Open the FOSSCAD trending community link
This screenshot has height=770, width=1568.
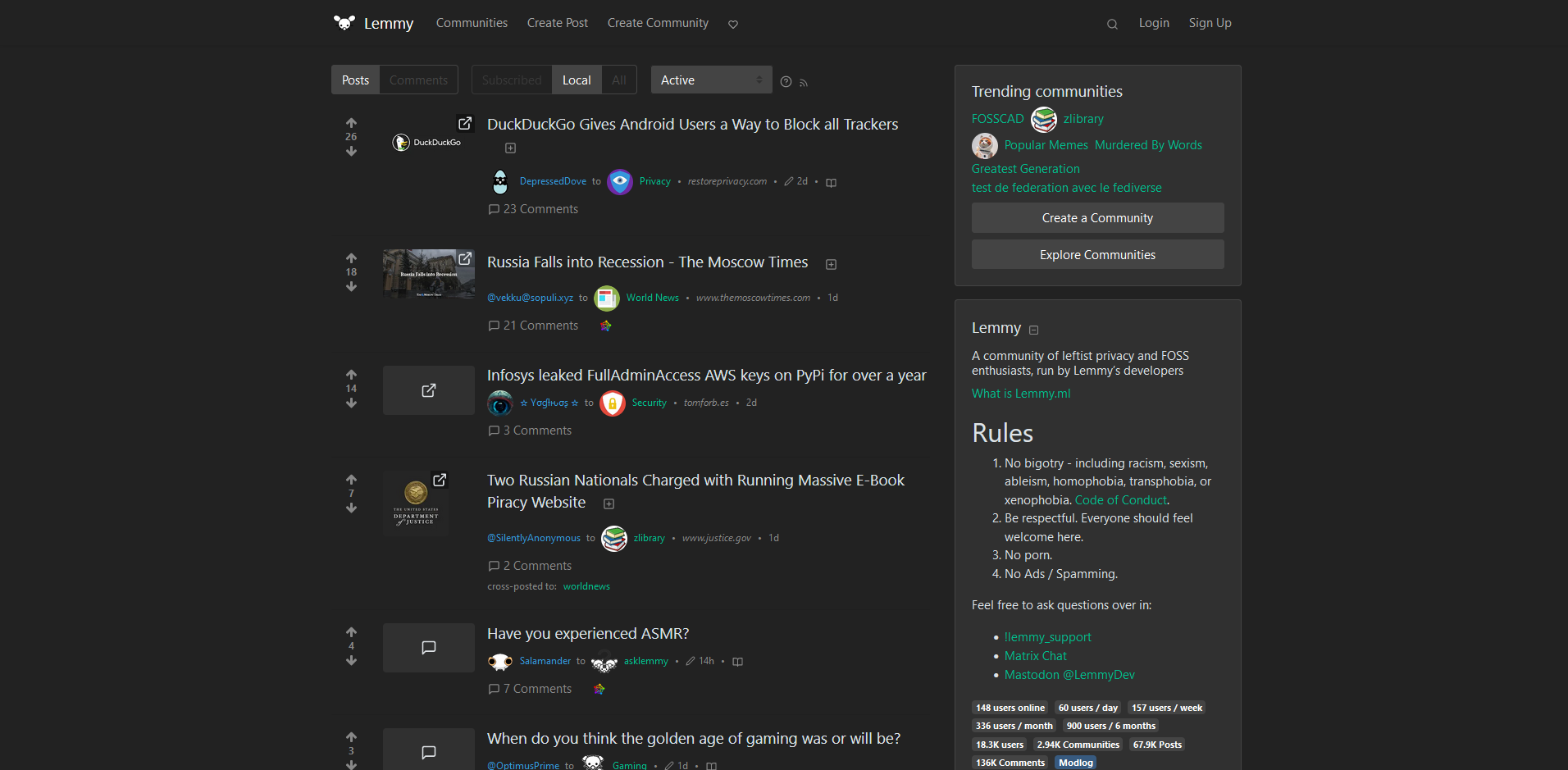[997, 119]
